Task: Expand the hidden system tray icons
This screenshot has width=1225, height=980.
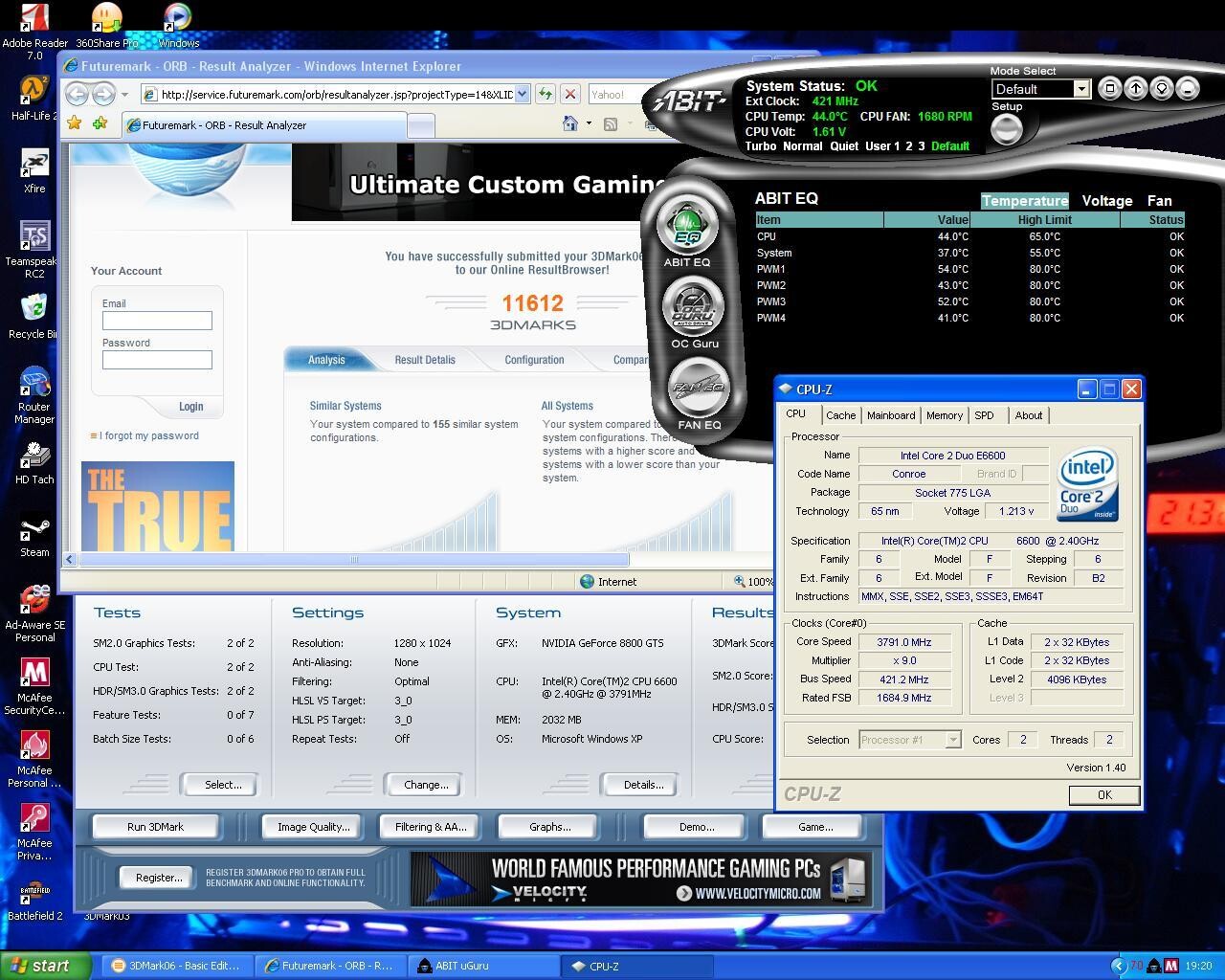Action: pos(1118,966)
